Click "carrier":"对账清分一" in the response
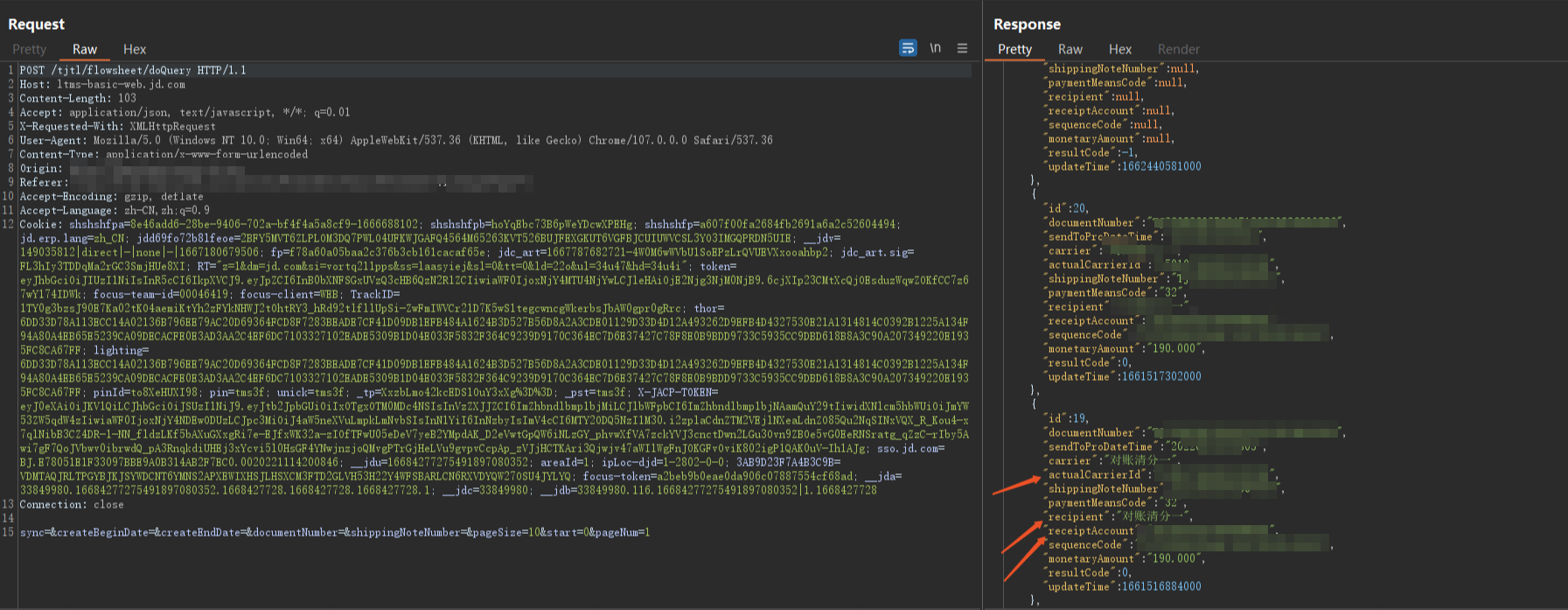Viewport: 1568px width, 610px height. click(x=1112, y=460)
